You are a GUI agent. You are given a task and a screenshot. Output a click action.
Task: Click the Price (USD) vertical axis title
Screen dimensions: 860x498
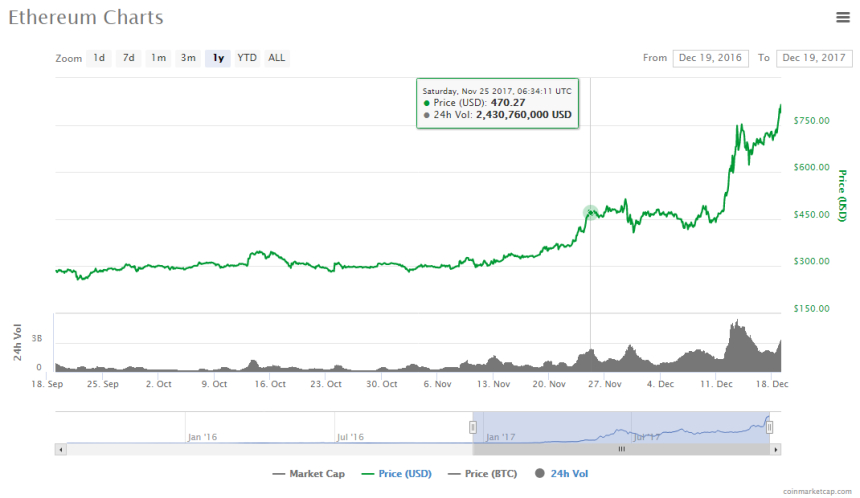coord(842,196)
